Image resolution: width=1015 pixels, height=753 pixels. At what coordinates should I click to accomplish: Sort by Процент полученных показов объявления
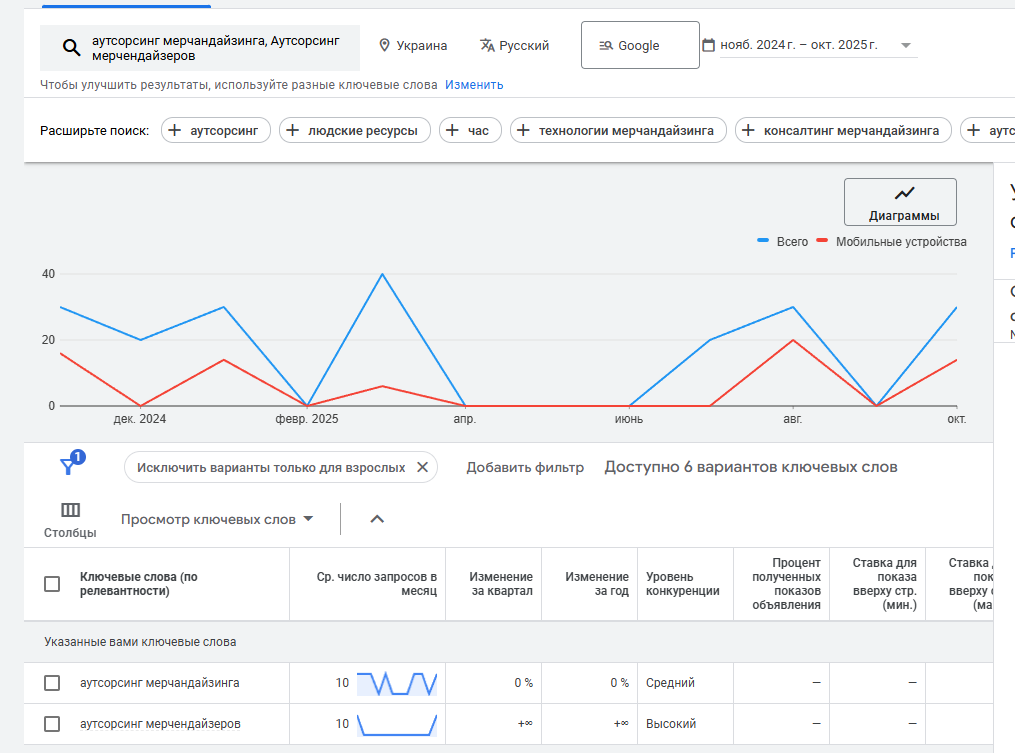point(786,584)
